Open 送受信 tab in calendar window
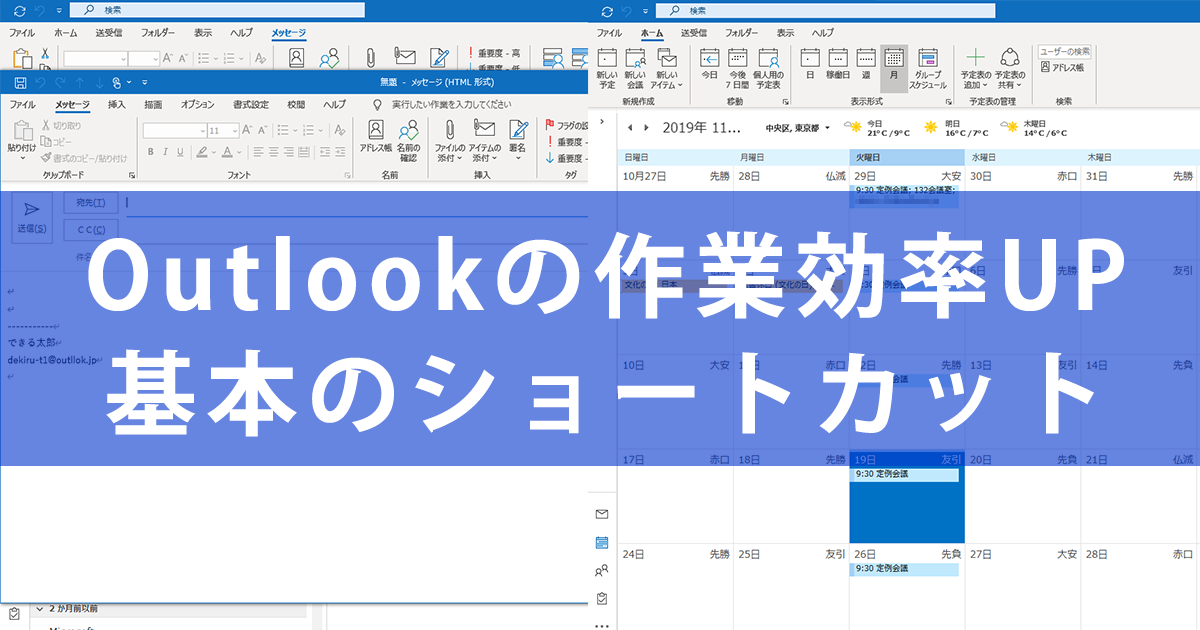The height and width of the screenshot is (630, 1200). 693,32
